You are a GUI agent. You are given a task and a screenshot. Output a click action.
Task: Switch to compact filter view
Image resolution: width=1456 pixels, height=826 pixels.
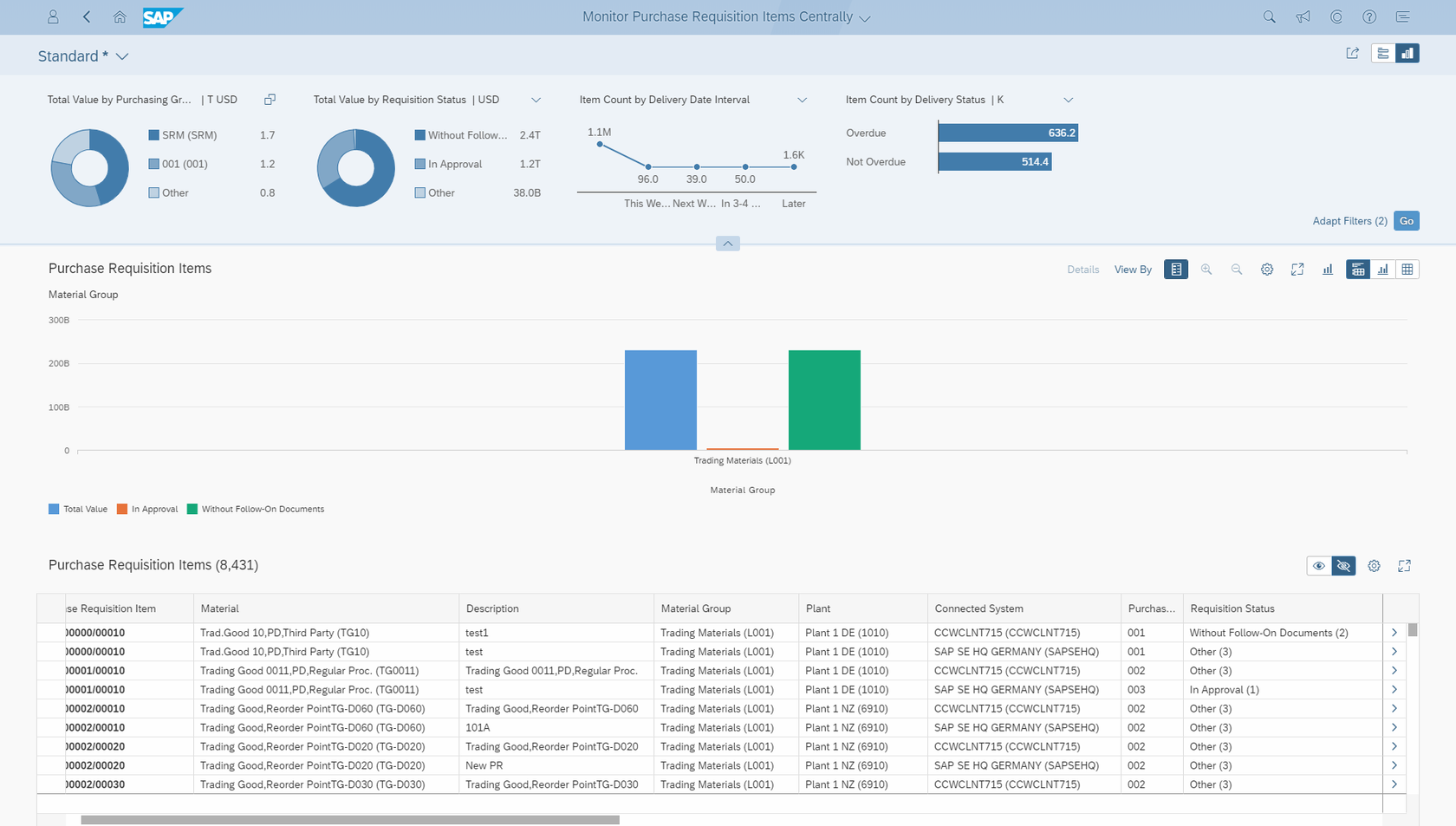point(1383,54)
